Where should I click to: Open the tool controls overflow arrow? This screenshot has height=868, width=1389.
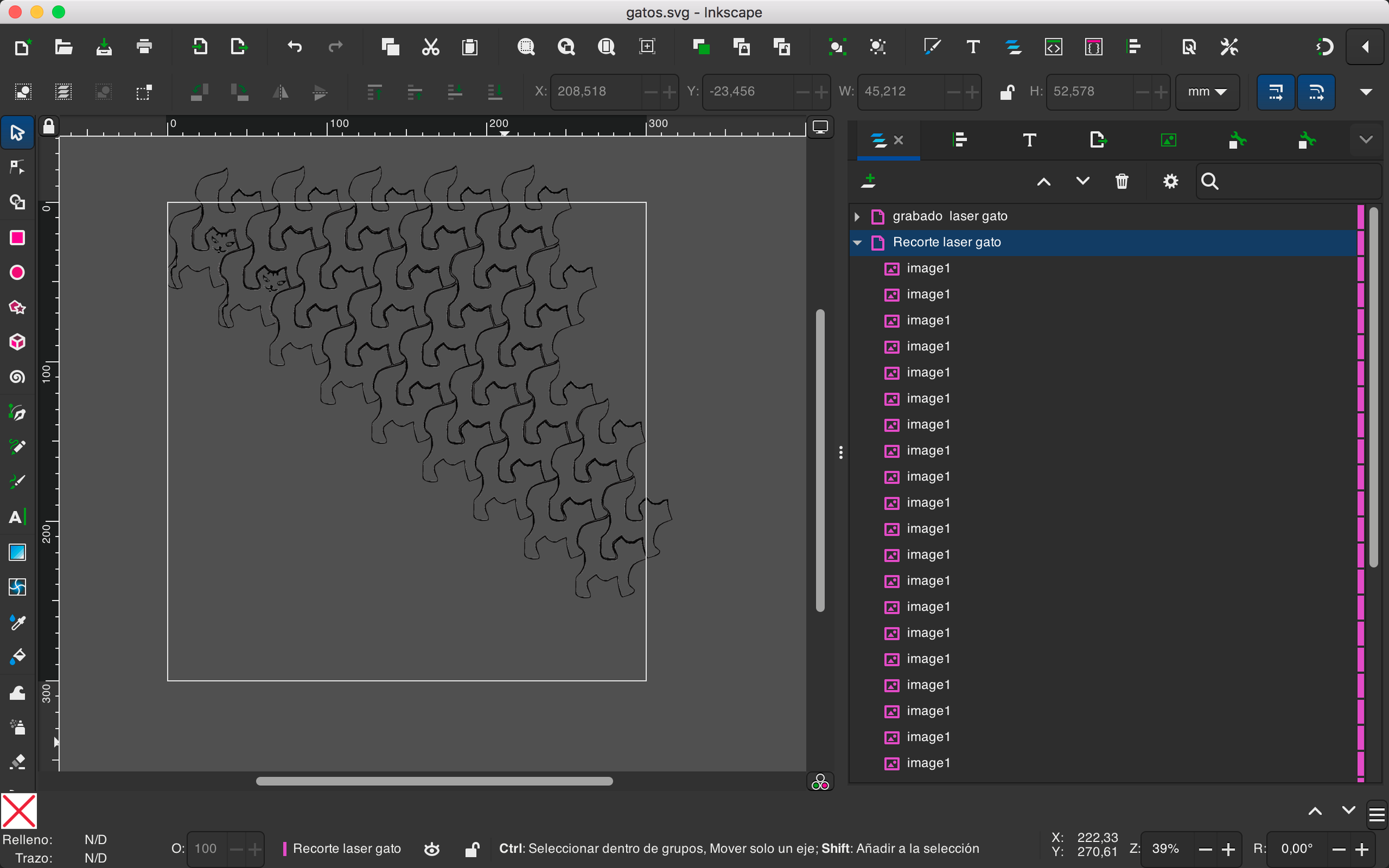1366,92
